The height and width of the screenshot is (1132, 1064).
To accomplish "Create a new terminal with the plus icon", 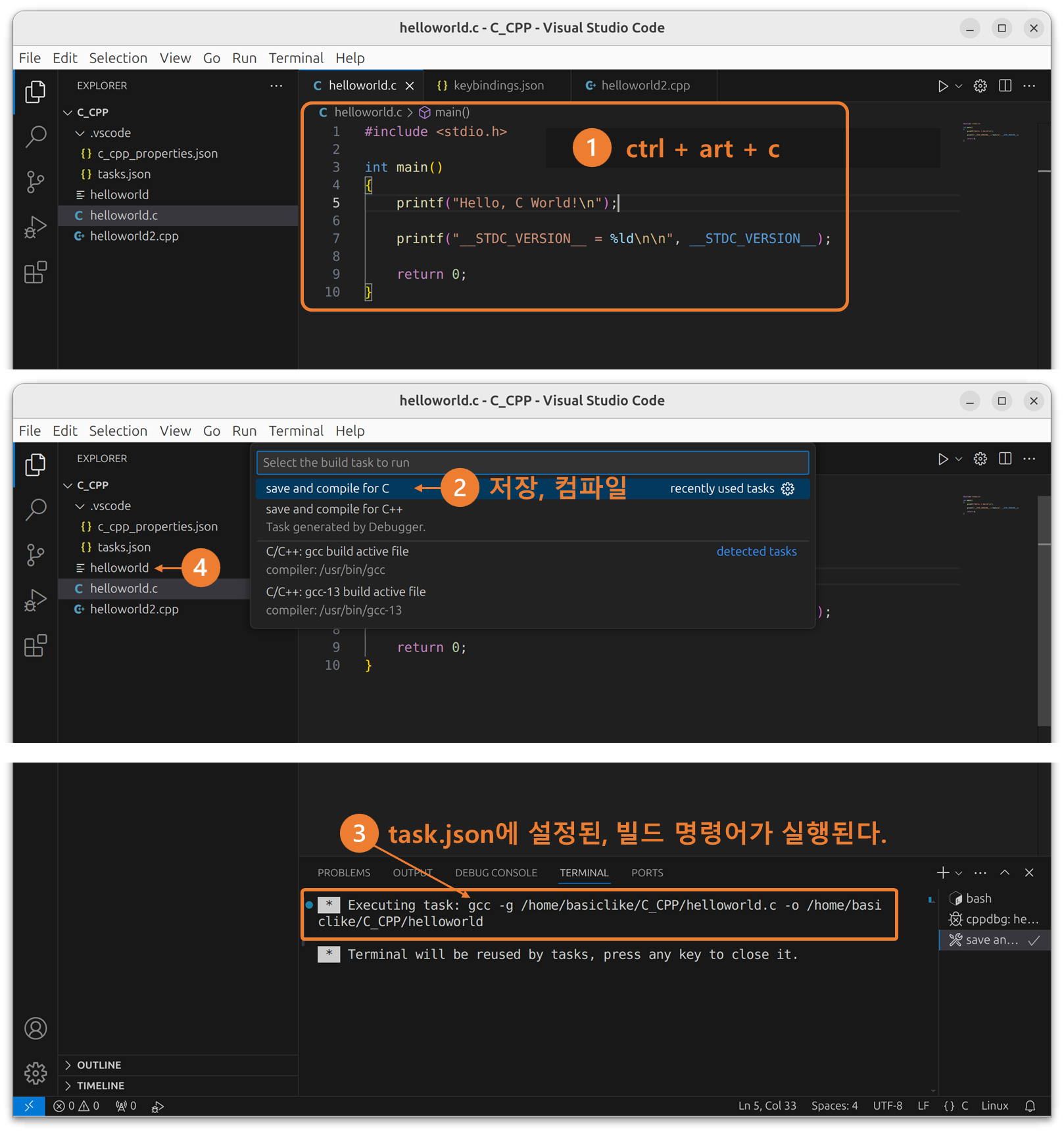I will pos(942,872).
